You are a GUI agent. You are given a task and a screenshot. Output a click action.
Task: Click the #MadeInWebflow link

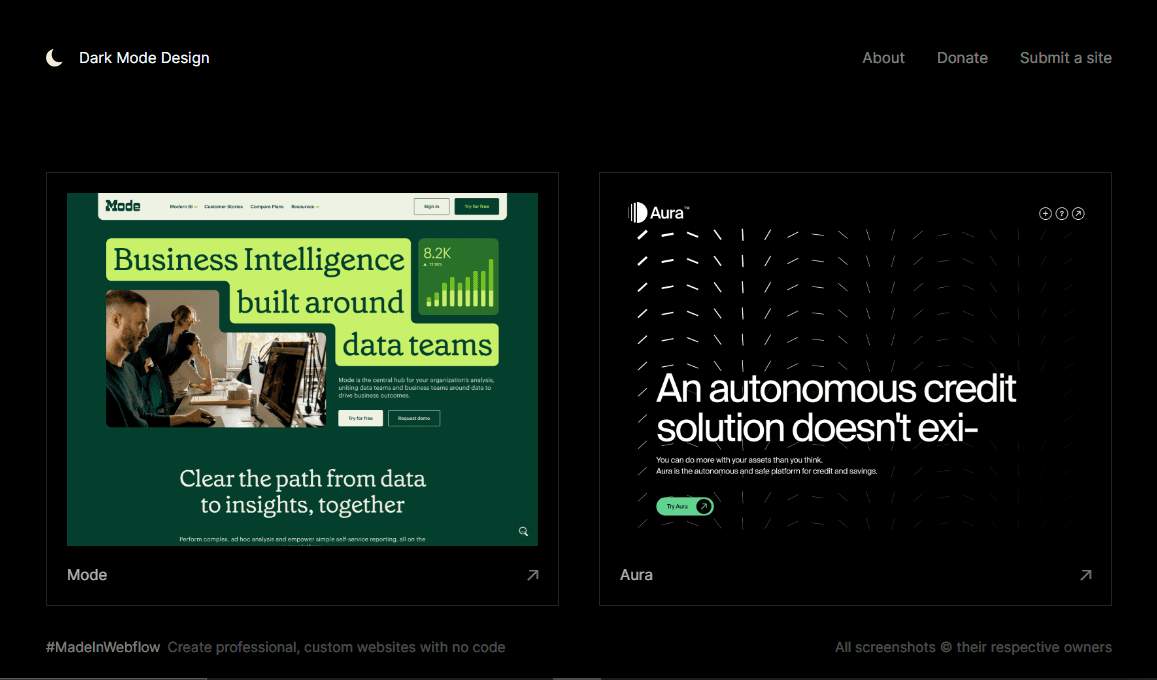pyautogui.click(x=103, y=647)
